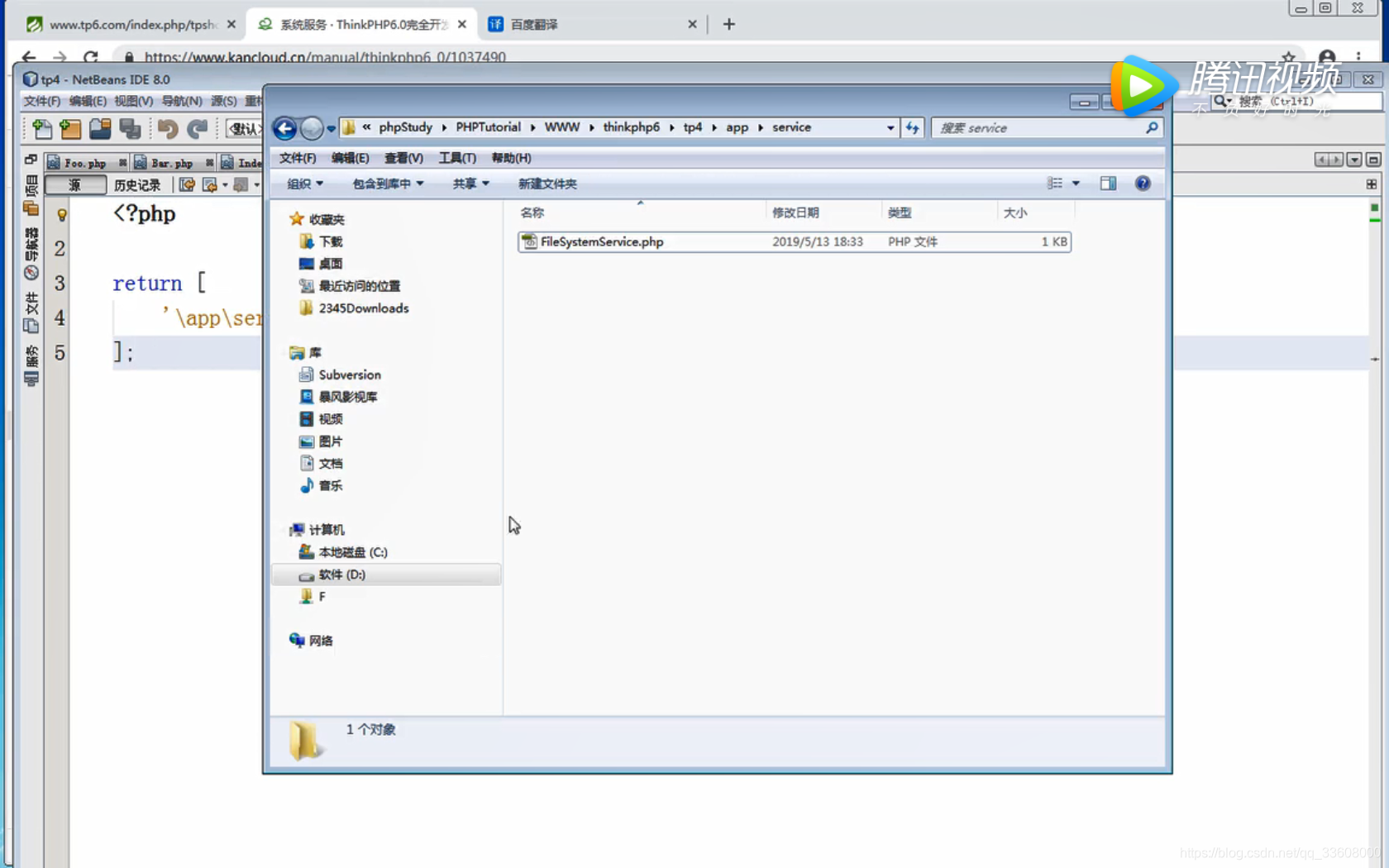
Task: Expand arrow after WWW in breadcrumb
Action: [x=591, y=127]
